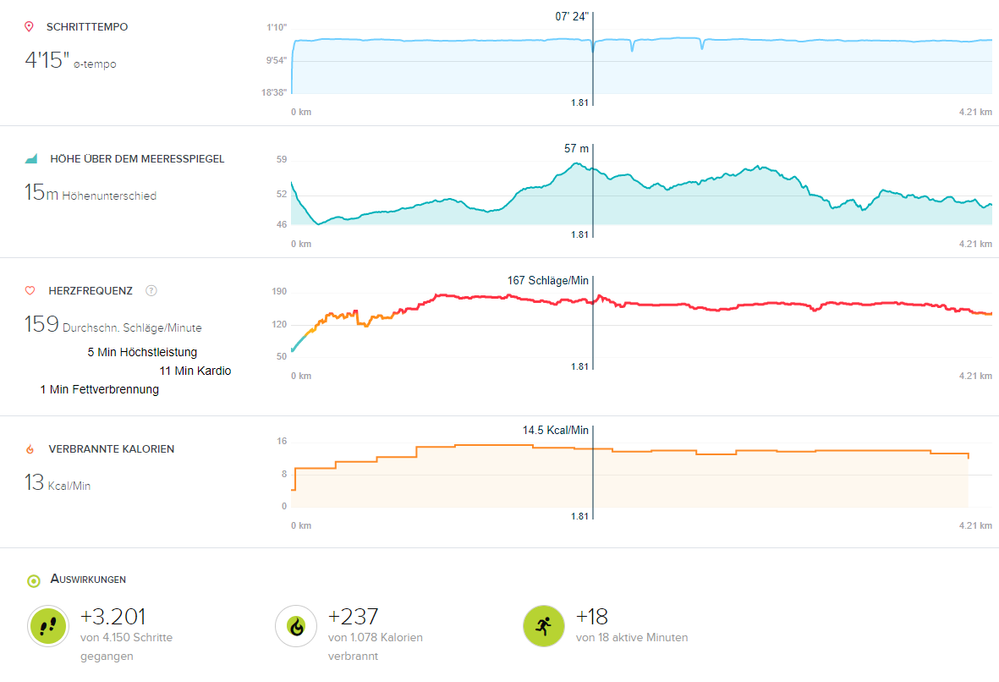Click the orange flame icon beside Verbrannte Kalorien
This screenshot has height=682, width=999.
(x=30, y=449)
